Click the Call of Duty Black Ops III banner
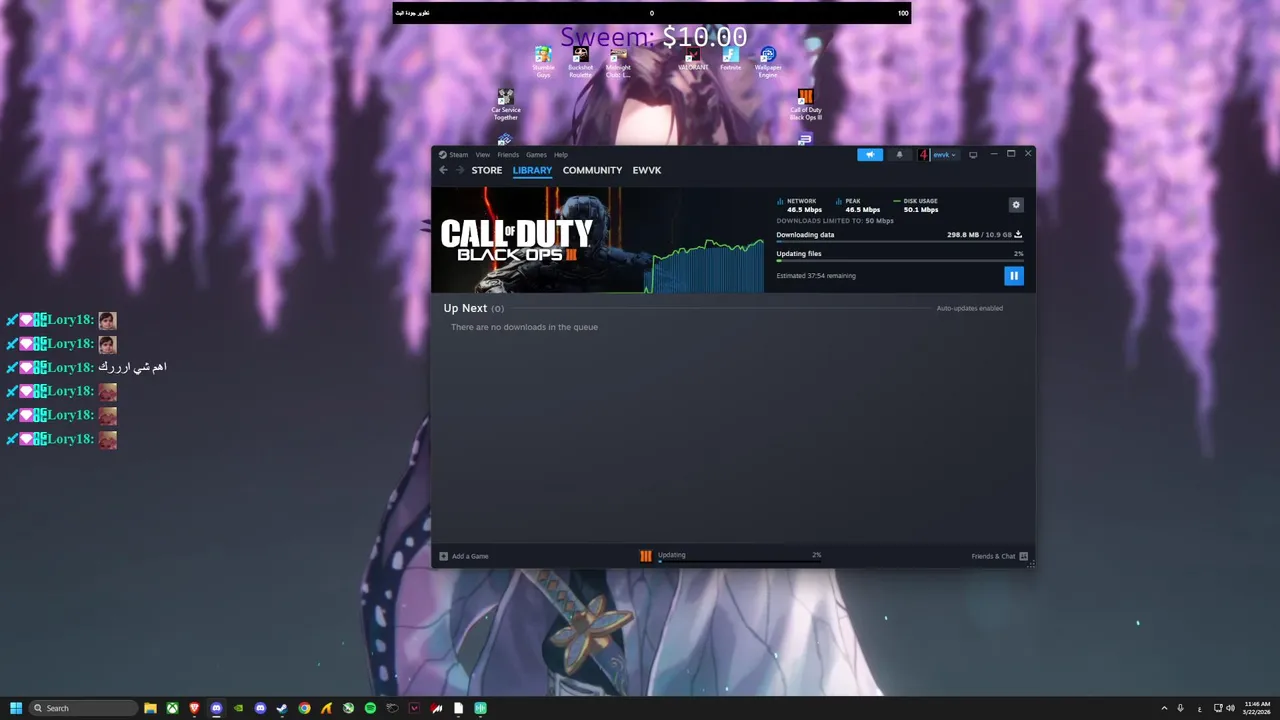The image size is (1280, 720). point(597,240)
